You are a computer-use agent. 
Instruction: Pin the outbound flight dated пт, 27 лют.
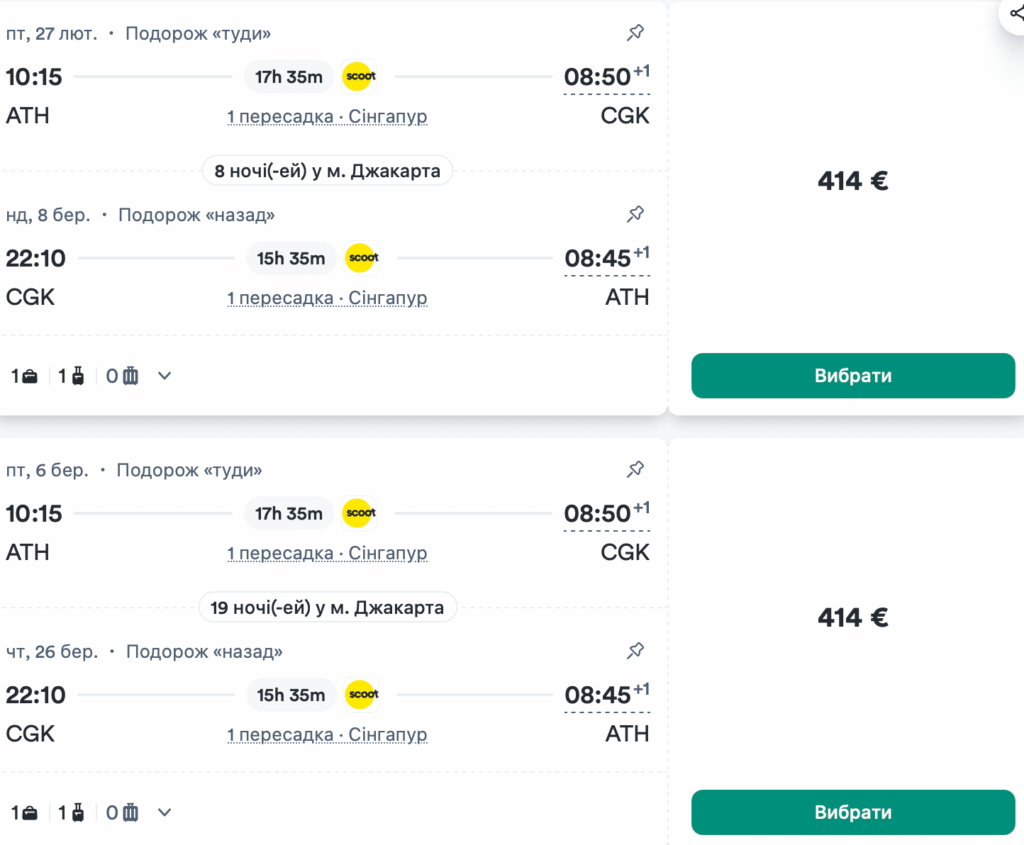tap(635, 32)
